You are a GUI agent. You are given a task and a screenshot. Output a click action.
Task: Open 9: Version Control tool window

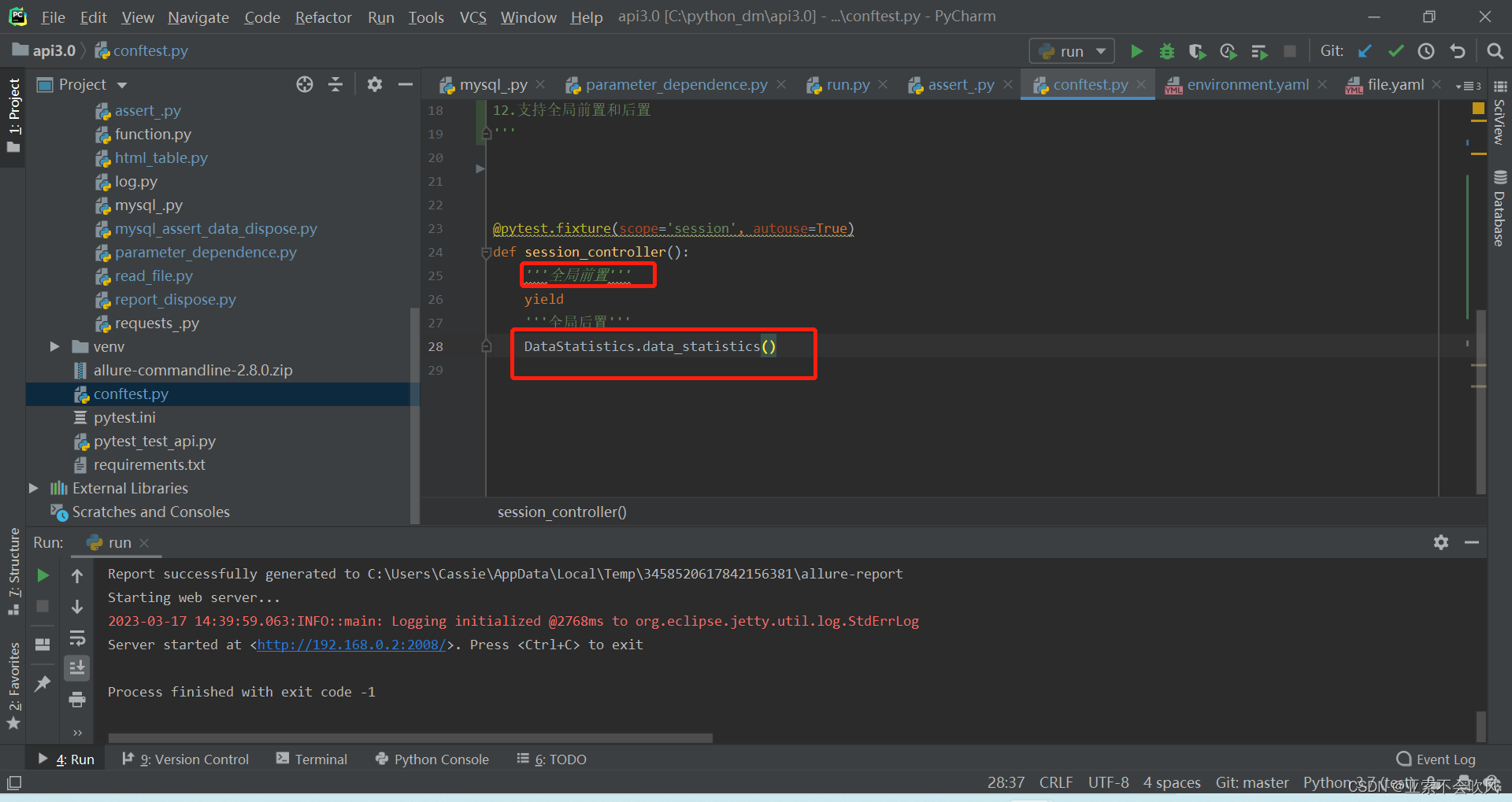[x=186, y=759]
